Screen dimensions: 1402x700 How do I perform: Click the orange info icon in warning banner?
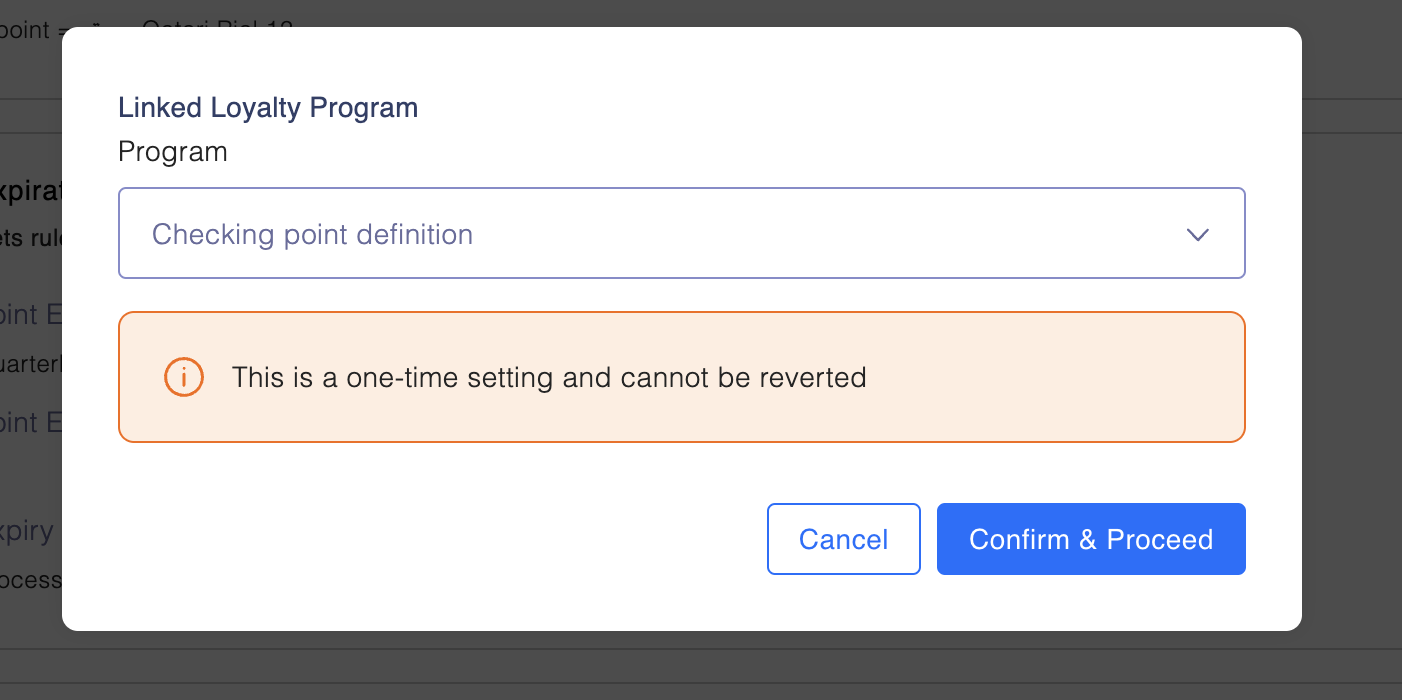pos(184,377)
